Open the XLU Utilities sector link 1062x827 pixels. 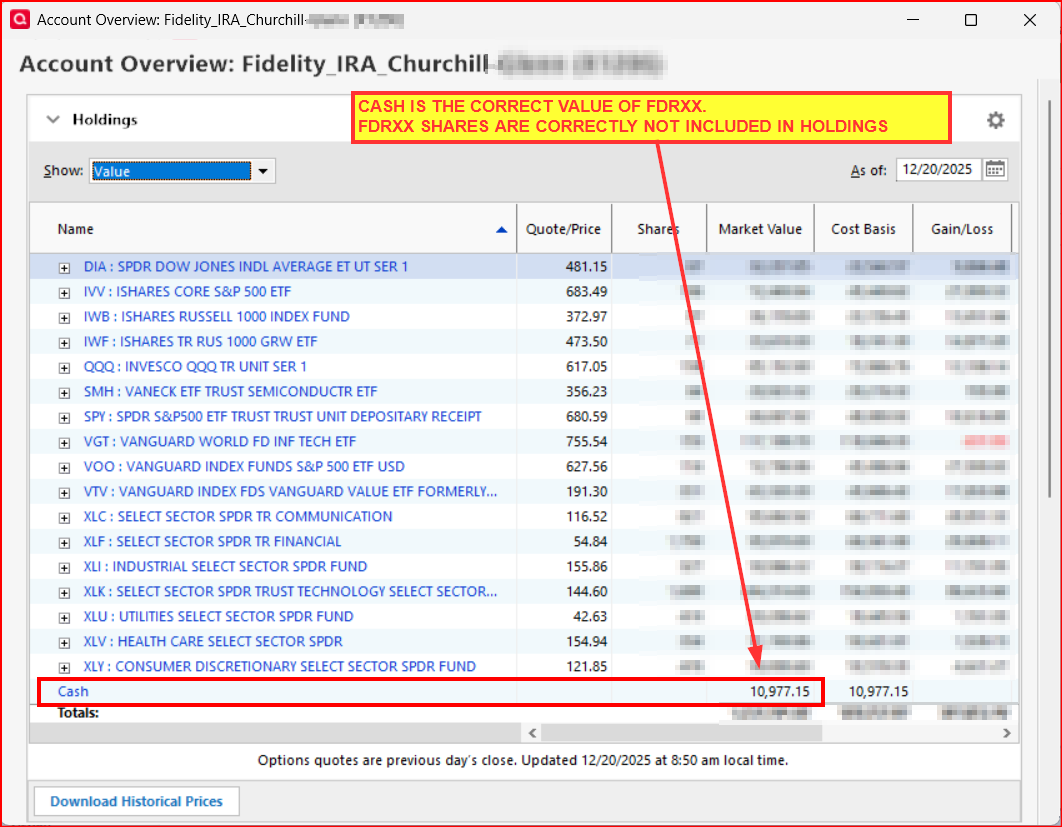tap(218, 617)
